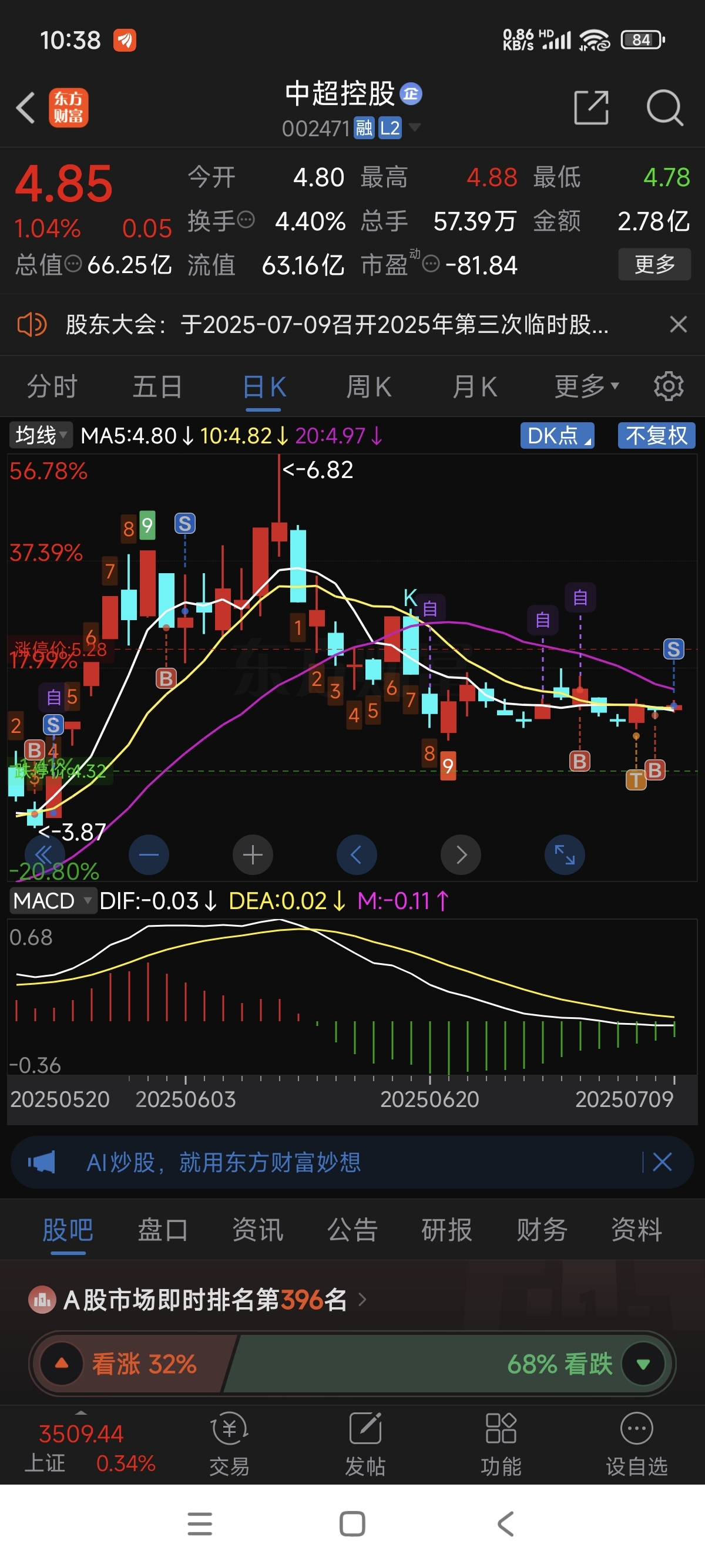Open the 研报 tab
Image resolution: width=705 pixels, height=1568 pixels.
pyautogui.click(x=447, y=1230)
